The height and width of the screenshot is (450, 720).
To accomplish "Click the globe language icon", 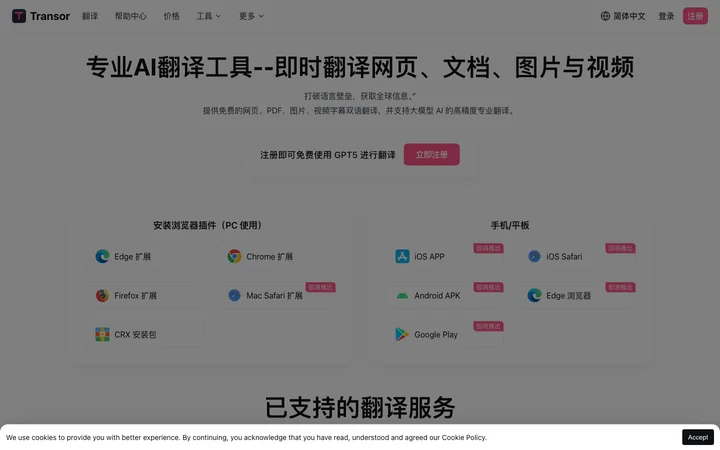I will pyautogui.click(x=605, y=16).
